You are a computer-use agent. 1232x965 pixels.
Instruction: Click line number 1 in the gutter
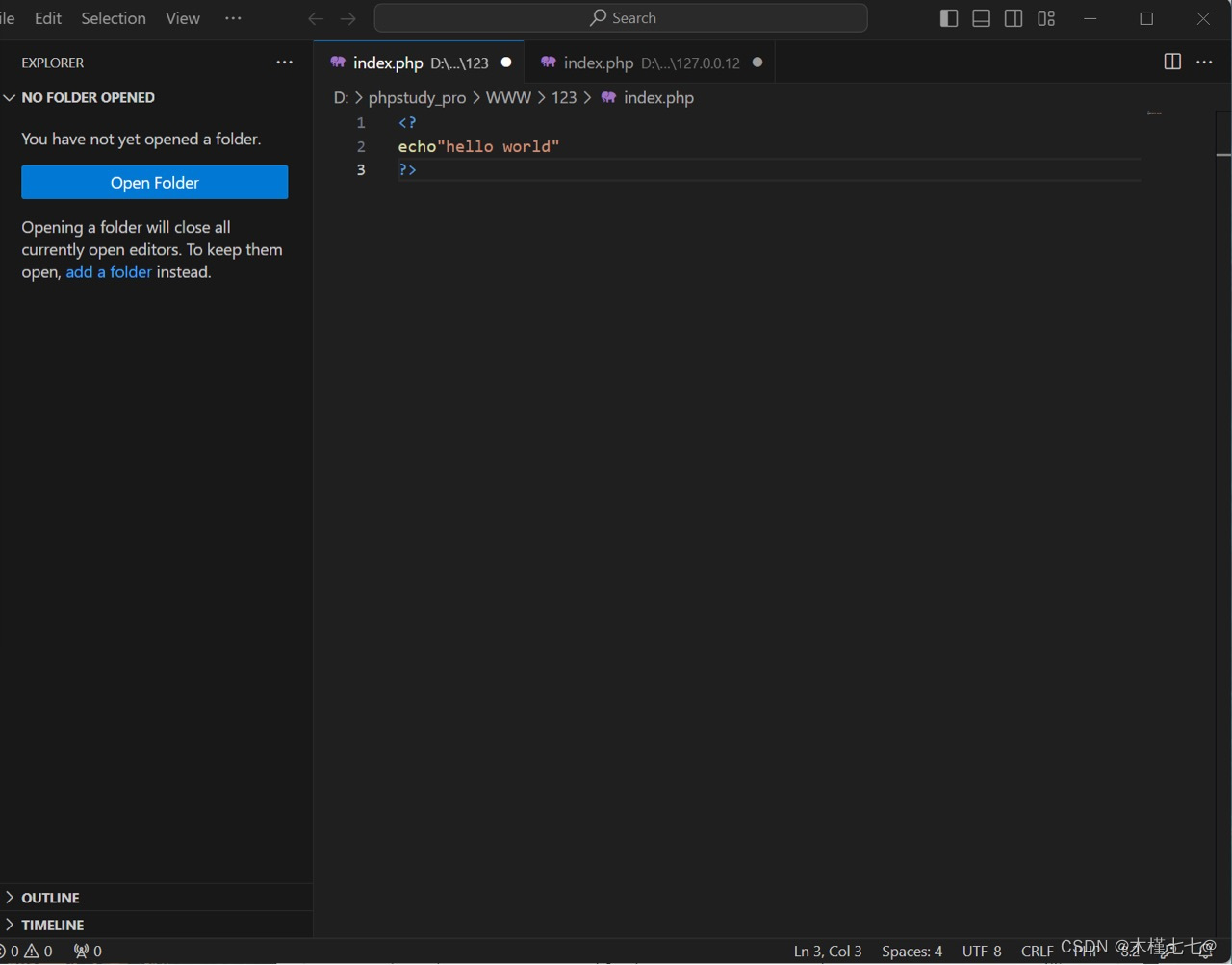click(x=361, y=123)
